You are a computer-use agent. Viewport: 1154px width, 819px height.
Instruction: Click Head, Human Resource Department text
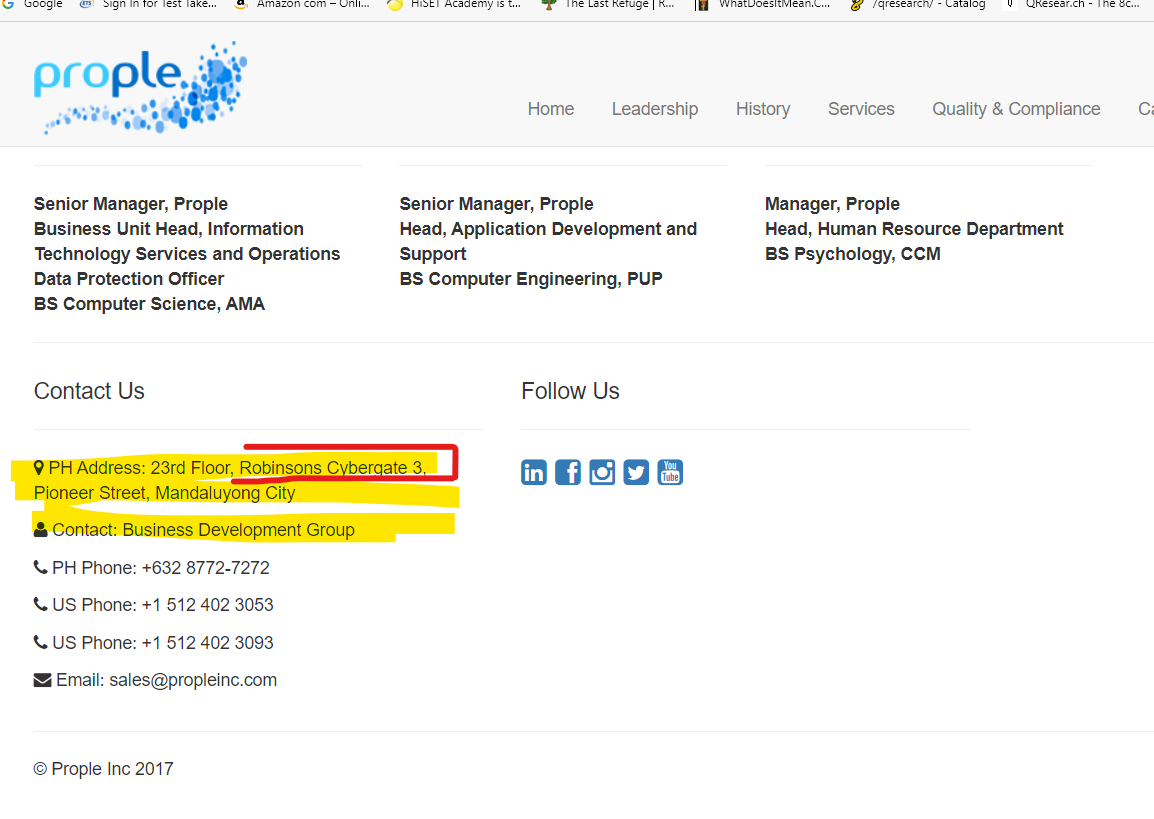click(x=914, y=229)
